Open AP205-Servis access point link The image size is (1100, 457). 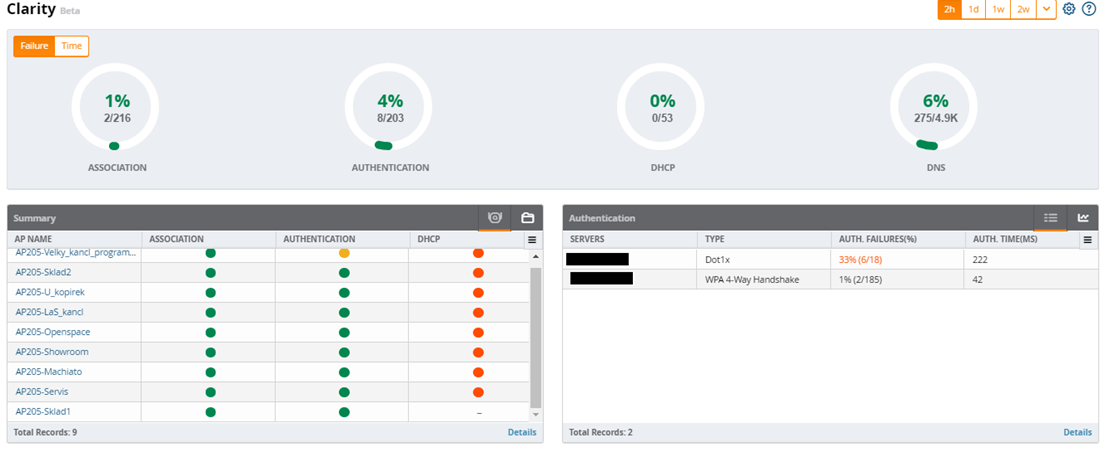(42, 392)
